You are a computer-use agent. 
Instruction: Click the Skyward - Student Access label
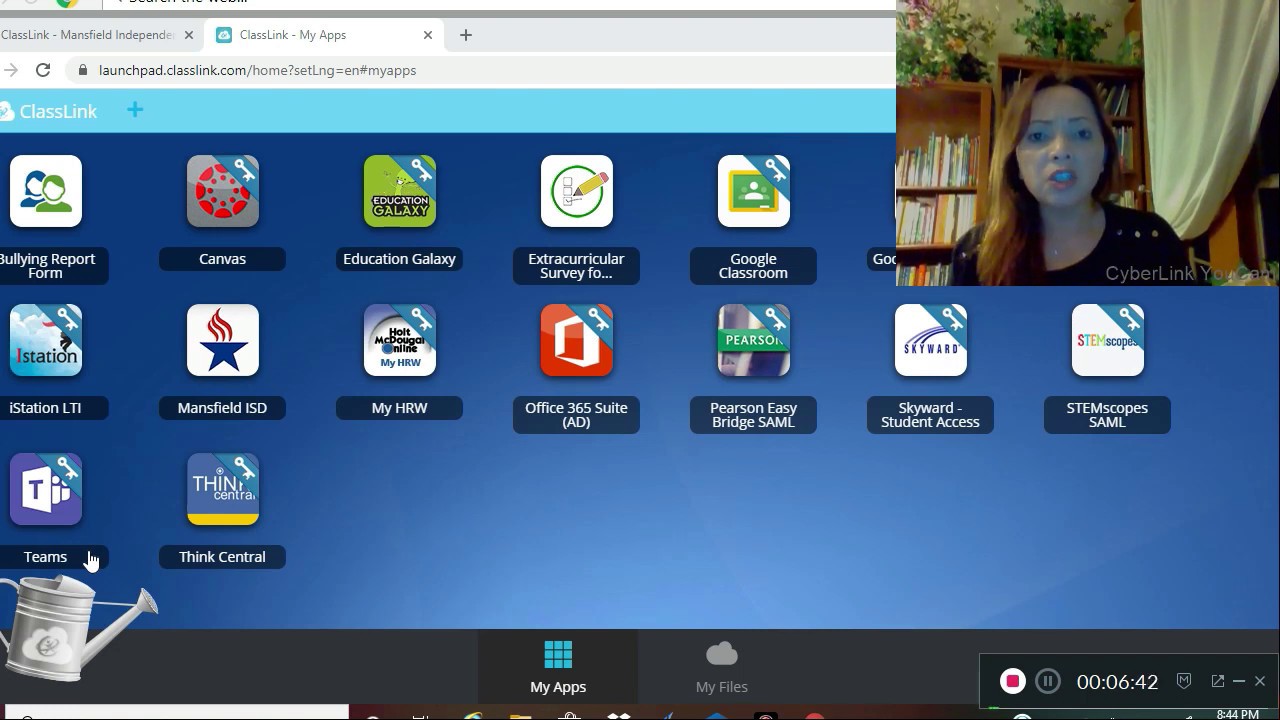click(x=930, y=415)
